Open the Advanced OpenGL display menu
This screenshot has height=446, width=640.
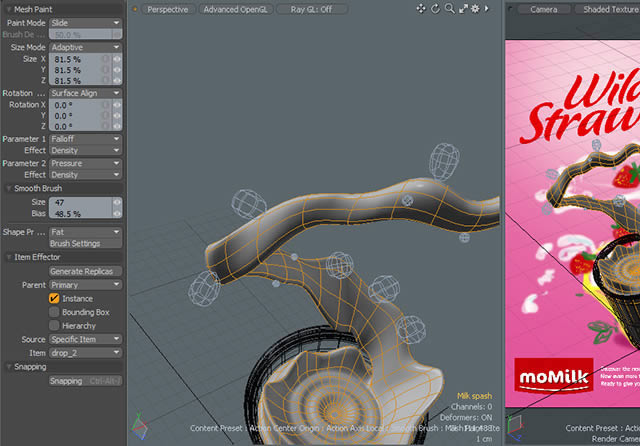(x=235, y=9)
